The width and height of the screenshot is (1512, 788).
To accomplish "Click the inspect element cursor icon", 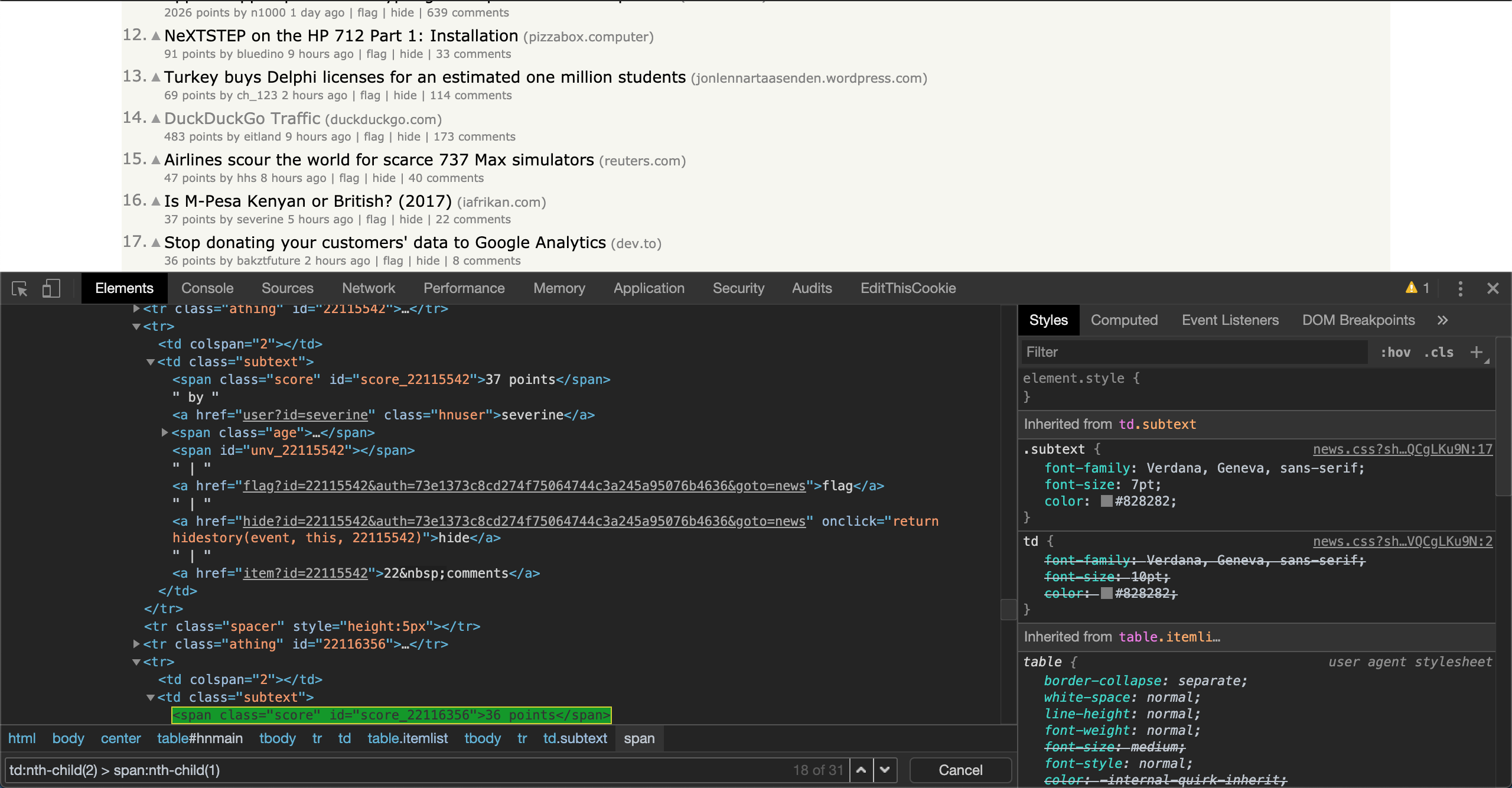I will pyautogui.click(x=20, y=288).
